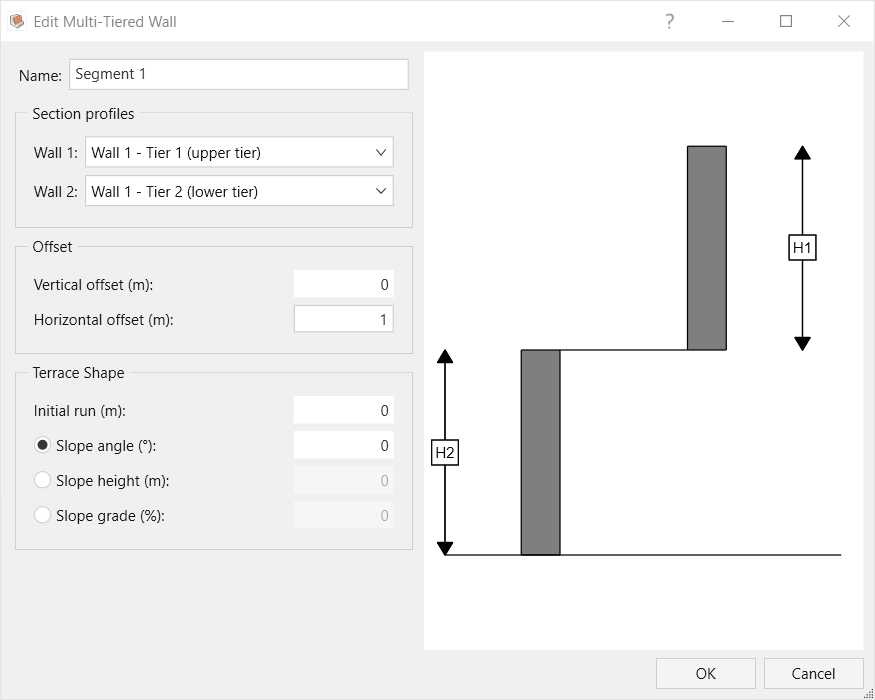Click the Horizontal offset input field

click(344, 319)
